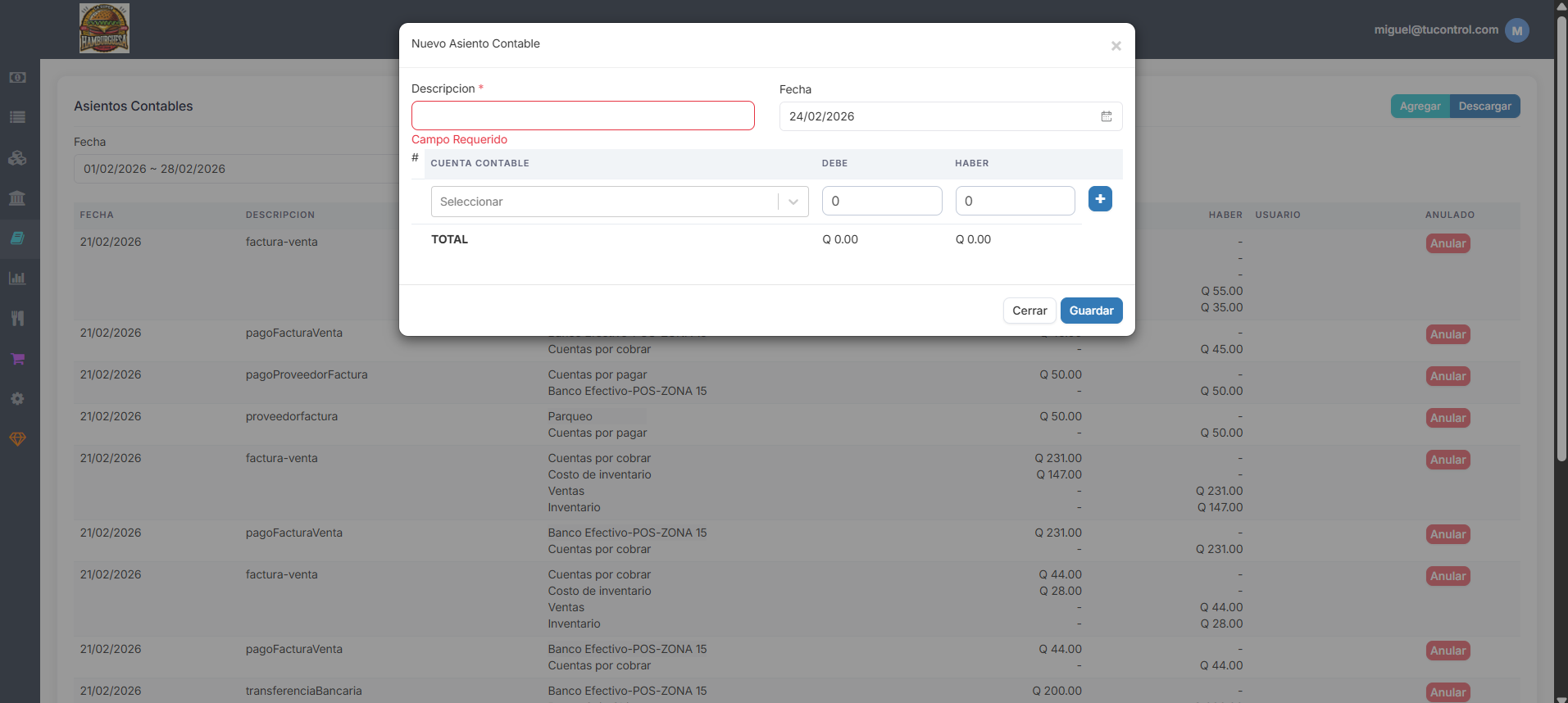Click the blue plus add-row icon
1568x703 pixels.
1100,199
